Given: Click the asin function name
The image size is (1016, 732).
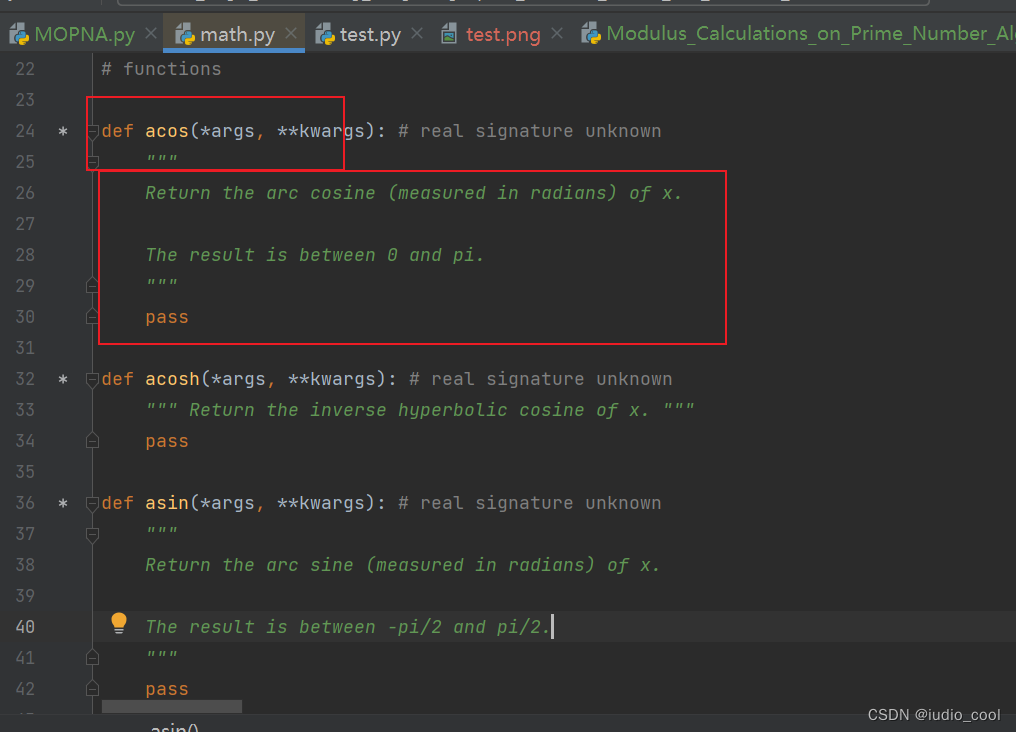Looking at the screenshot, I should coord(167,503).
